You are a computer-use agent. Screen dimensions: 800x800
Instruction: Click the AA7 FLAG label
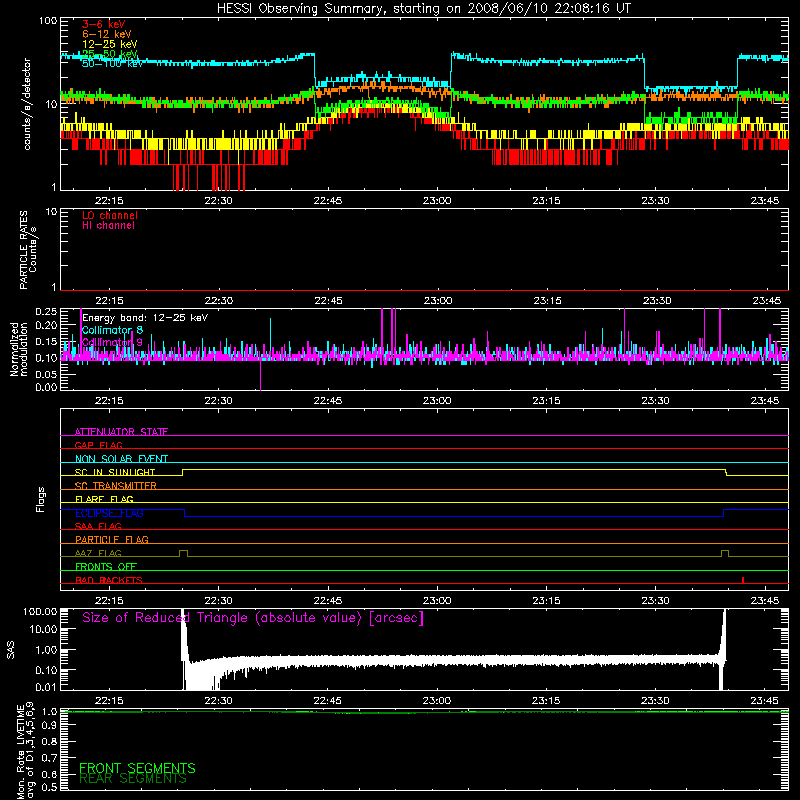[x=98, y=553]
